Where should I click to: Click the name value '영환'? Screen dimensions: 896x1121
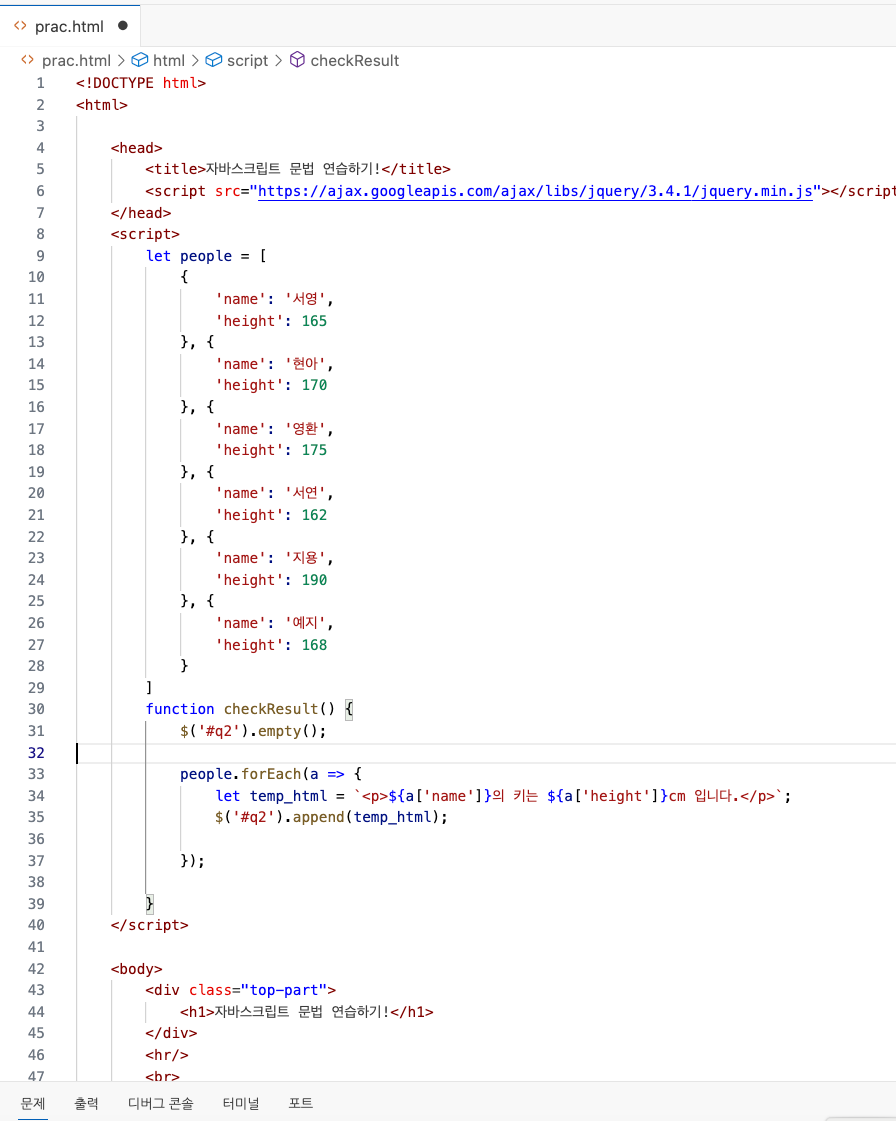click(305, 429)
